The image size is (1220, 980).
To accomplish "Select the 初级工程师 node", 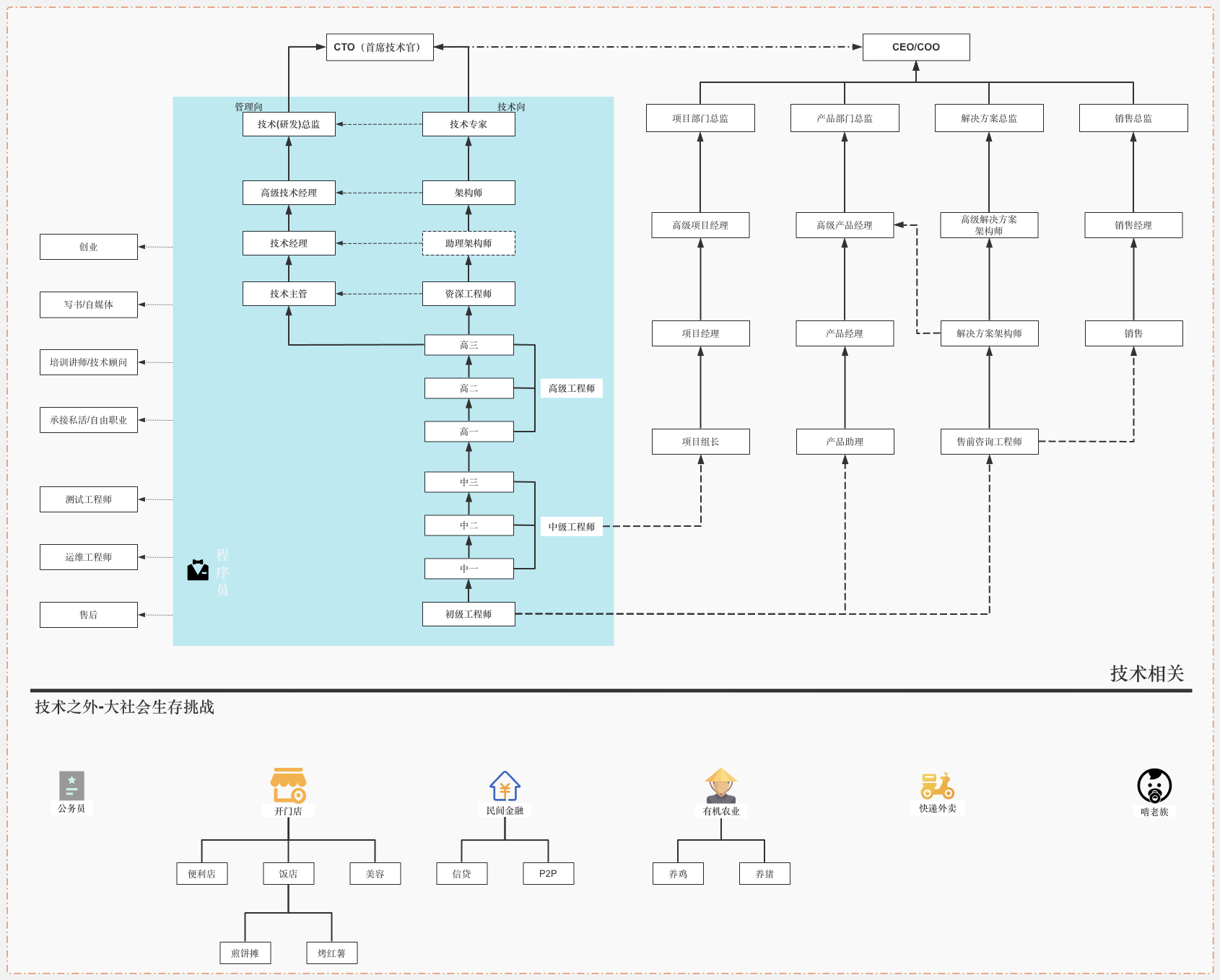I will [469, 614].
